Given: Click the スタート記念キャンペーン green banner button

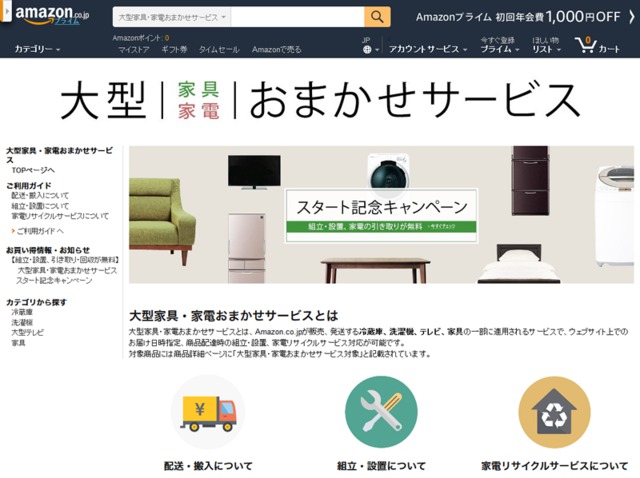Looking at the screenshot, I should coord(381,226).
